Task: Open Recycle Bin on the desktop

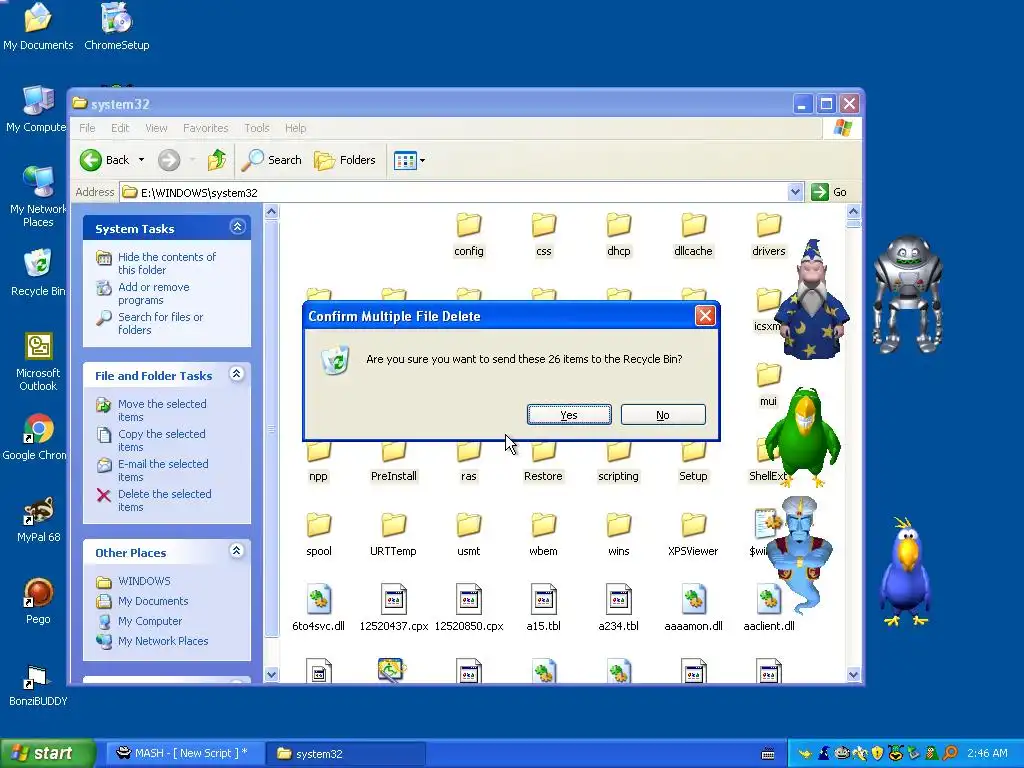Action: pyautogui.click(x=38, y=272)
